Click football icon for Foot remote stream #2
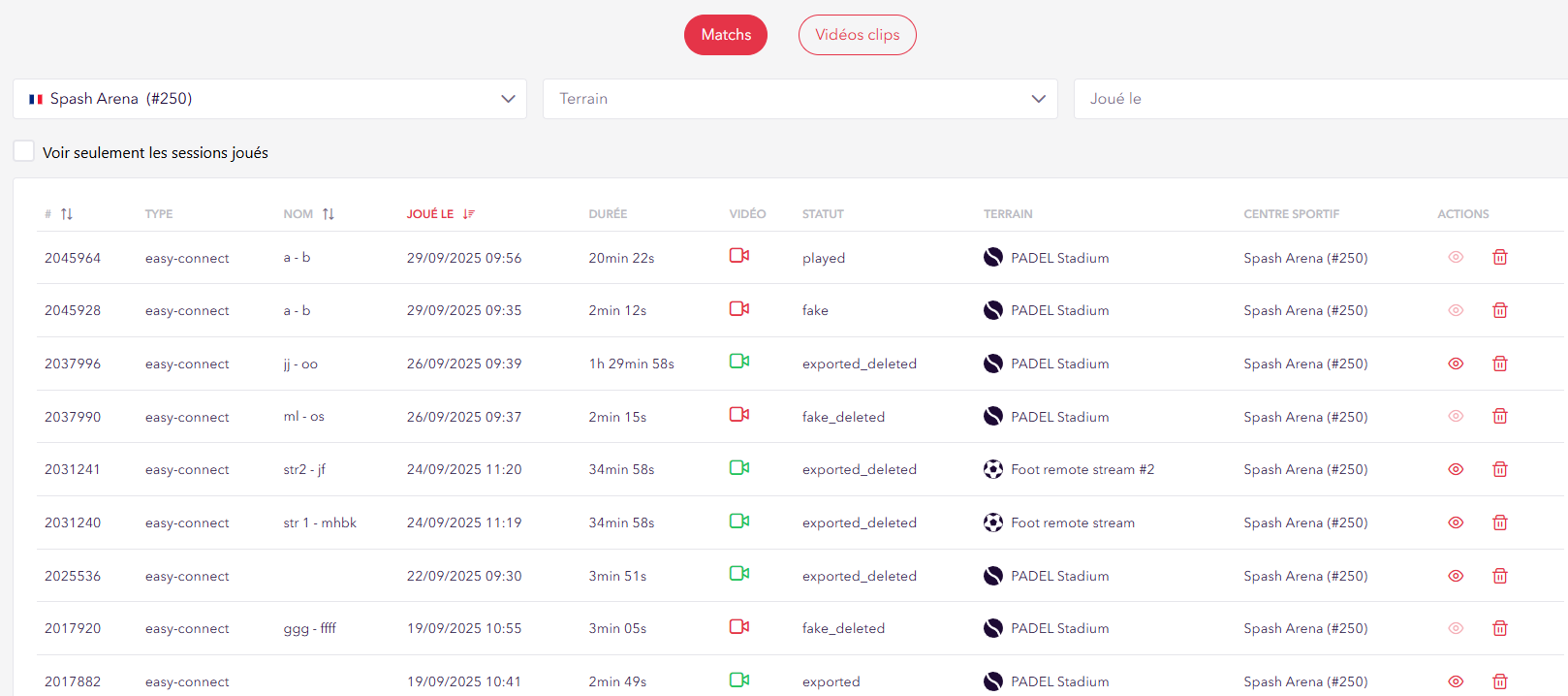Viewport: 1568px width, 696px height. (992, 469)
